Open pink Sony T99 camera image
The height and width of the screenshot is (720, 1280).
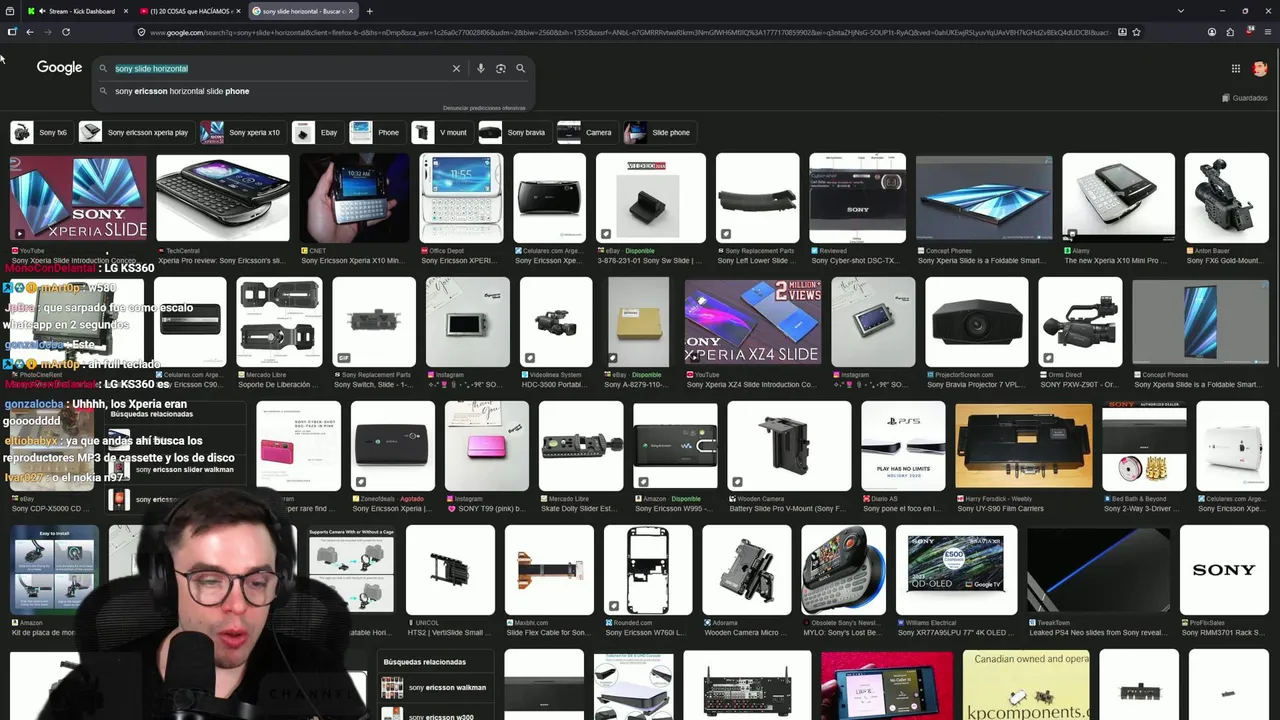coord(487,446)
